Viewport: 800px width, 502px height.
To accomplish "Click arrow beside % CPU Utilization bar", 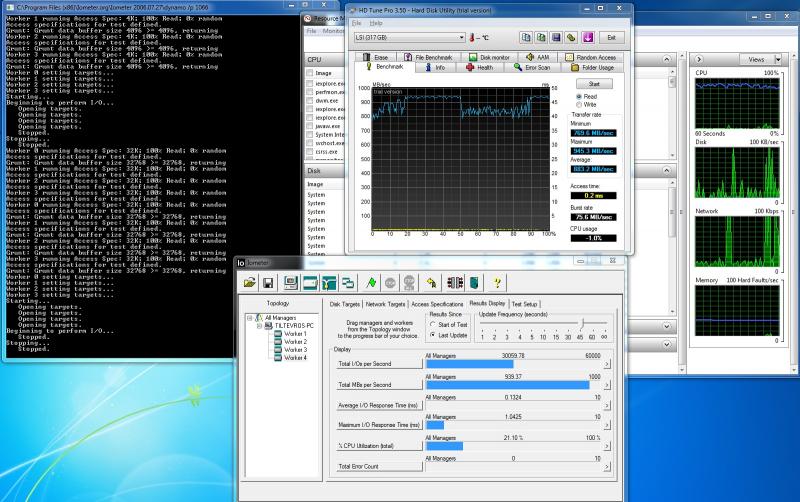I will click(607, 446).
